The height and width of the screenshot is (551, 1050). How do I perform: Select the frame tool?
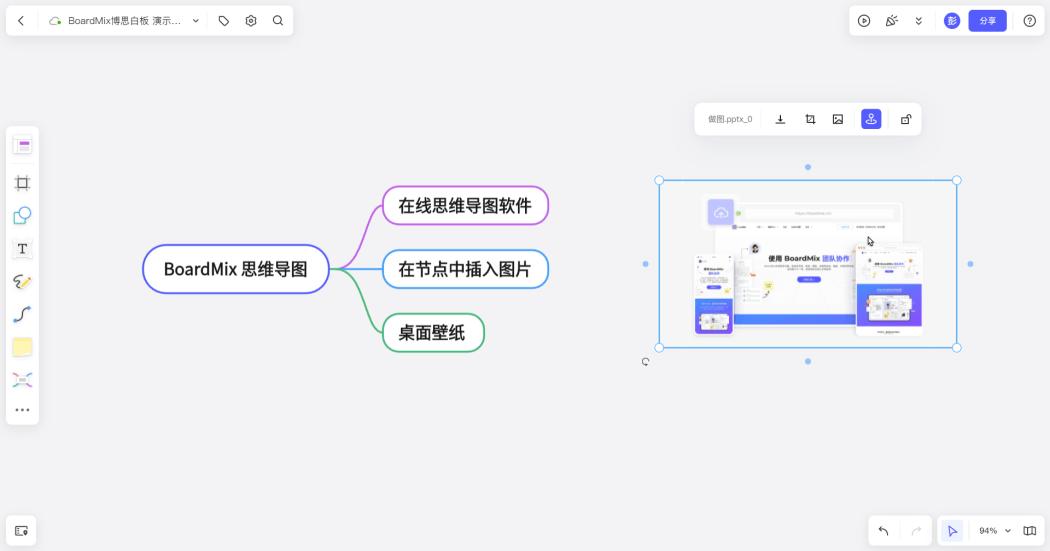click(x=22, y=183)
